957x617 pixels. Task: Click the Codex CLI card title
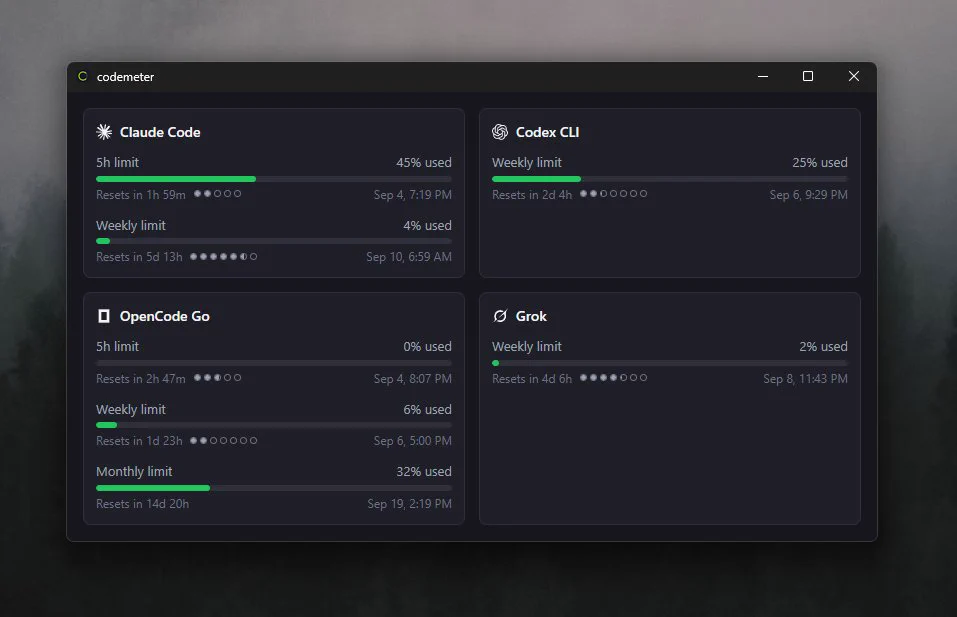click(547, 132)
